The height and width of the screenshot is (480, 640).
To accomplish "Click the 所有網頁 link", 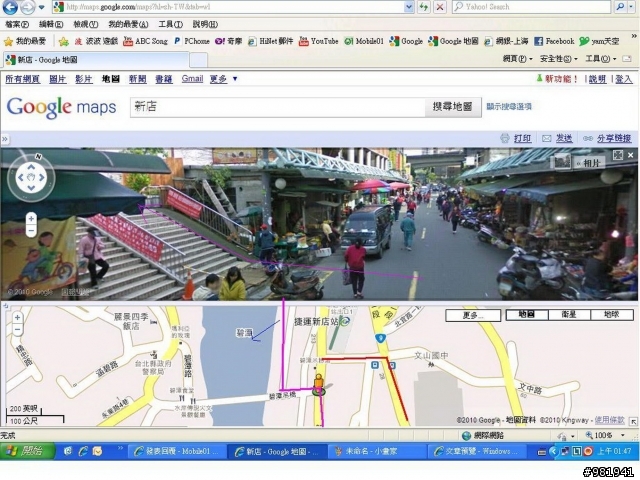I will click(x=22, y=79).
